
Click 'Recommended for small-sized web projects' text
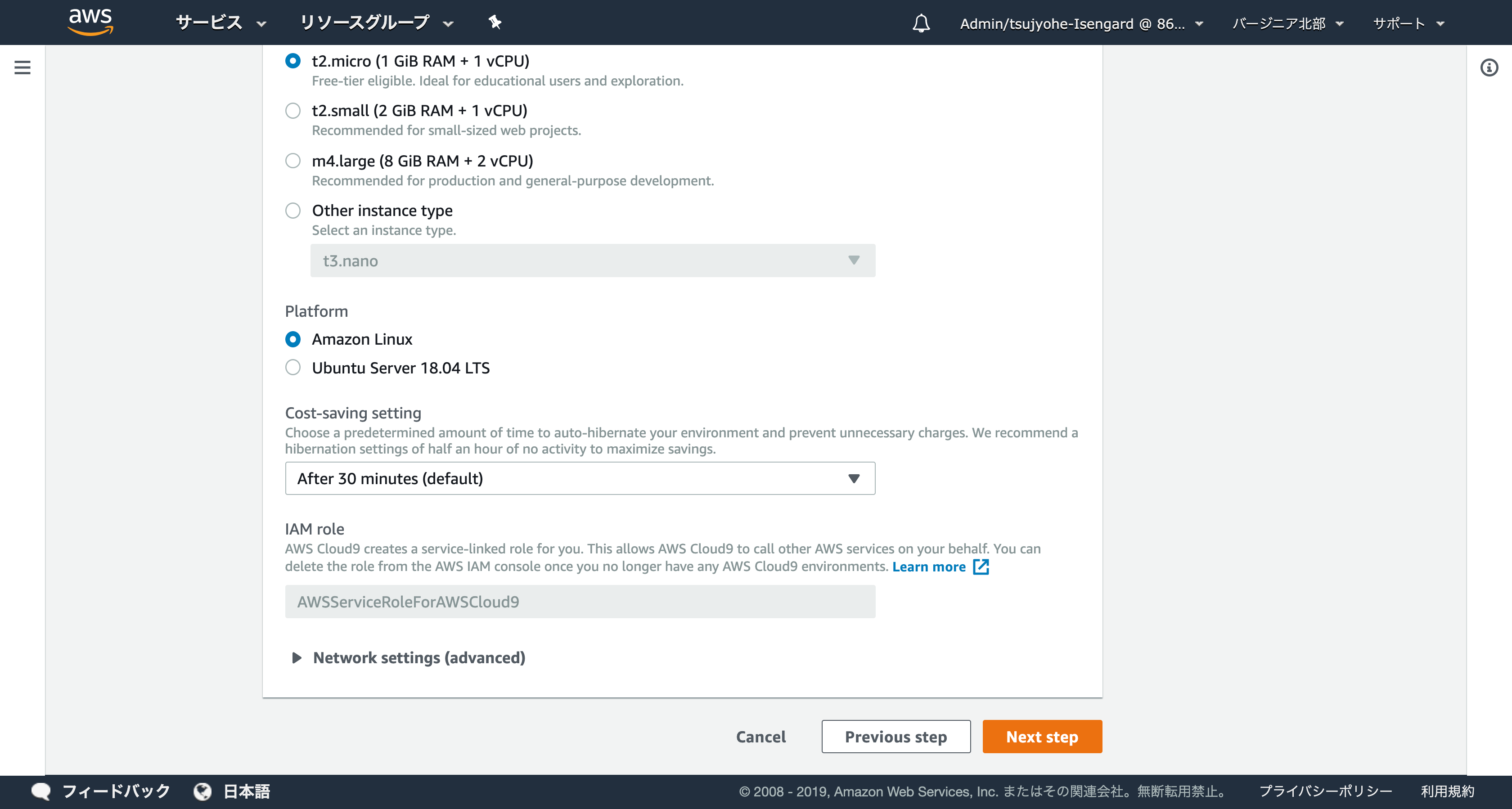tap(447, 130)
